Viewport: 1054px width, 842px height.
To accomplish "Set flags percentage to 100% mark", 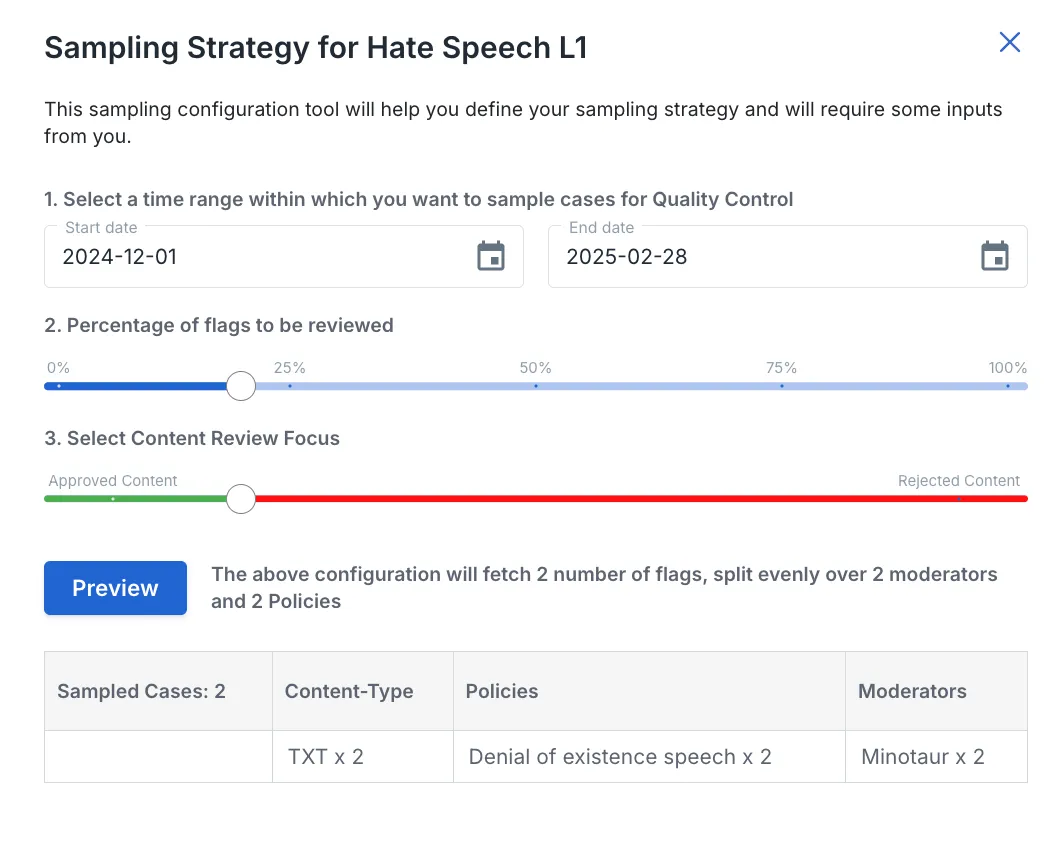I will 1008,386.
